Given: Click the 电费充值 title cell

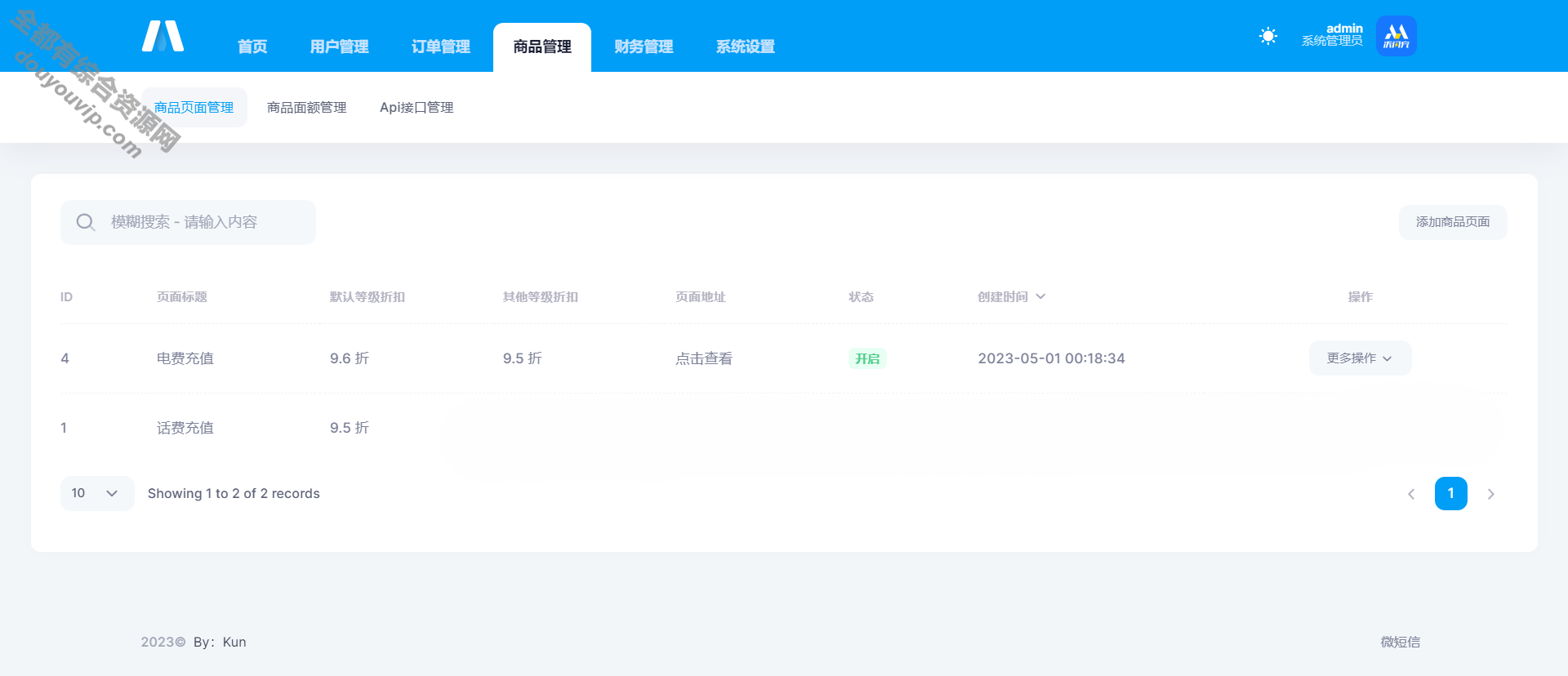Looking at the screenshot, I should coord(185,358).
